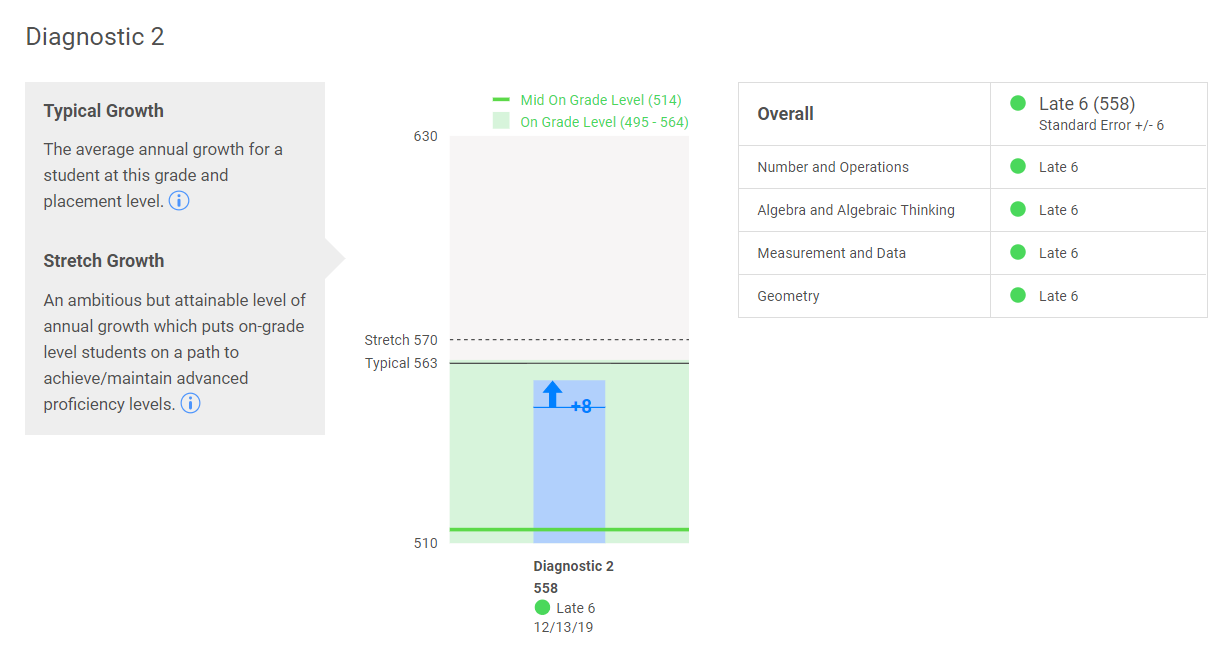This screenshot has width=1228, height=647.
Task: Click the Geometry row green status dot
Action: (1018, 296)
